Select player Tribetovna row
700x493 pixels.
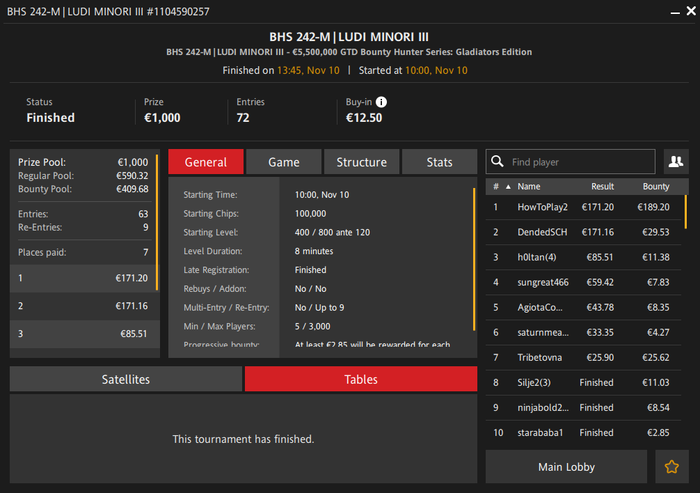point(583,357)
